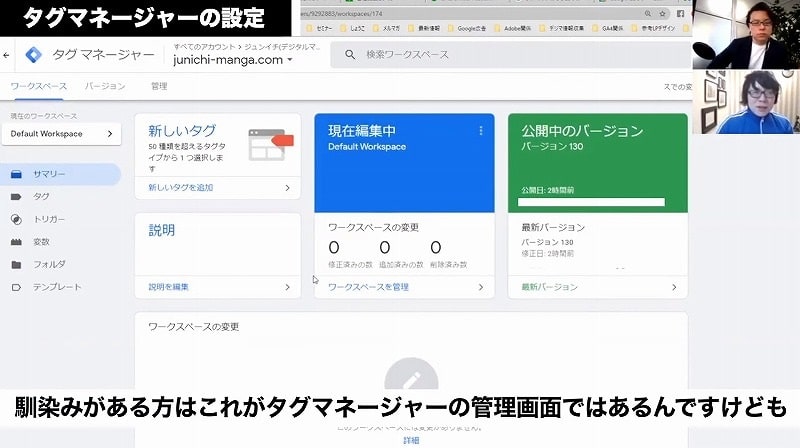800x448 pixels.
Task: Click the top presenter webcam thumbnail
Action: click(746, 34)
